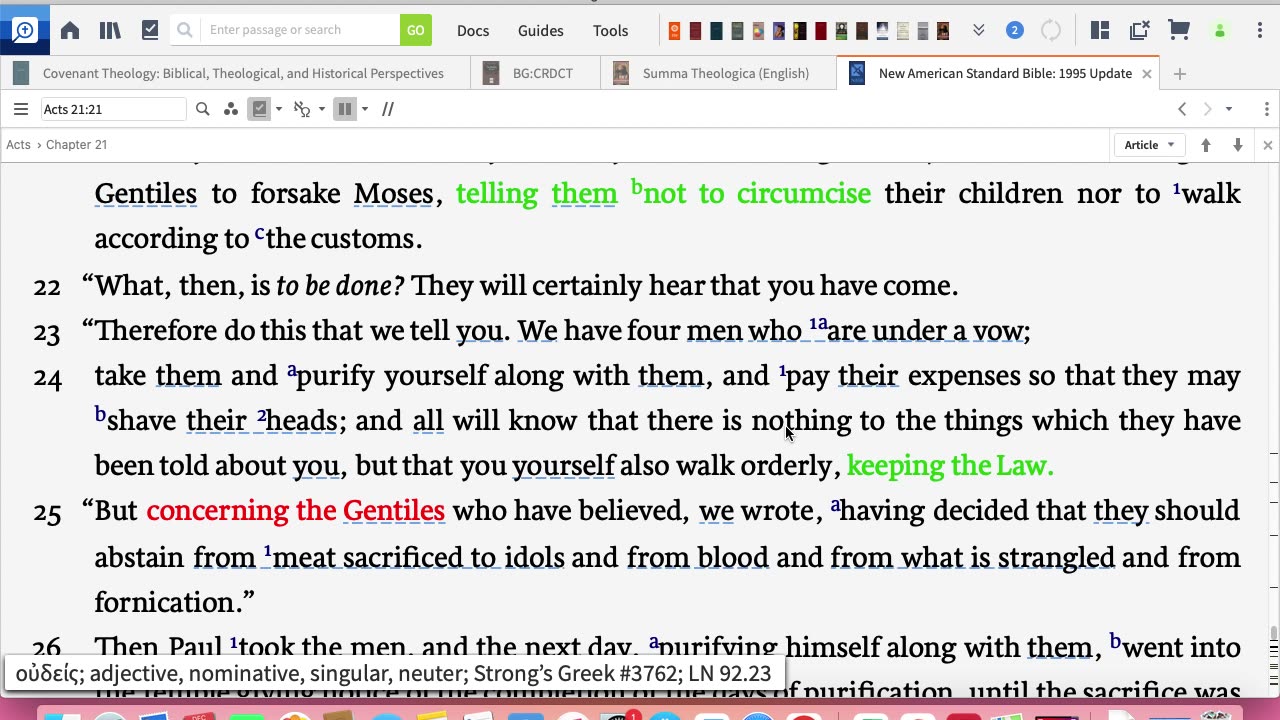This screenshot has width=1280, height=720.
Task: Add a new tab with plus
Action: click(x=1180, y=74)
